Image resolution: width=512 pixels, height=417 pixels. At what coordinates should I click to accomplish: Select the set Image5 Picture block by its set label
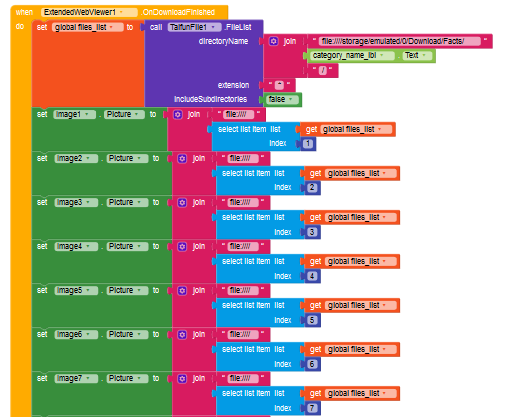pyautogui.click(x=42, y=290)
